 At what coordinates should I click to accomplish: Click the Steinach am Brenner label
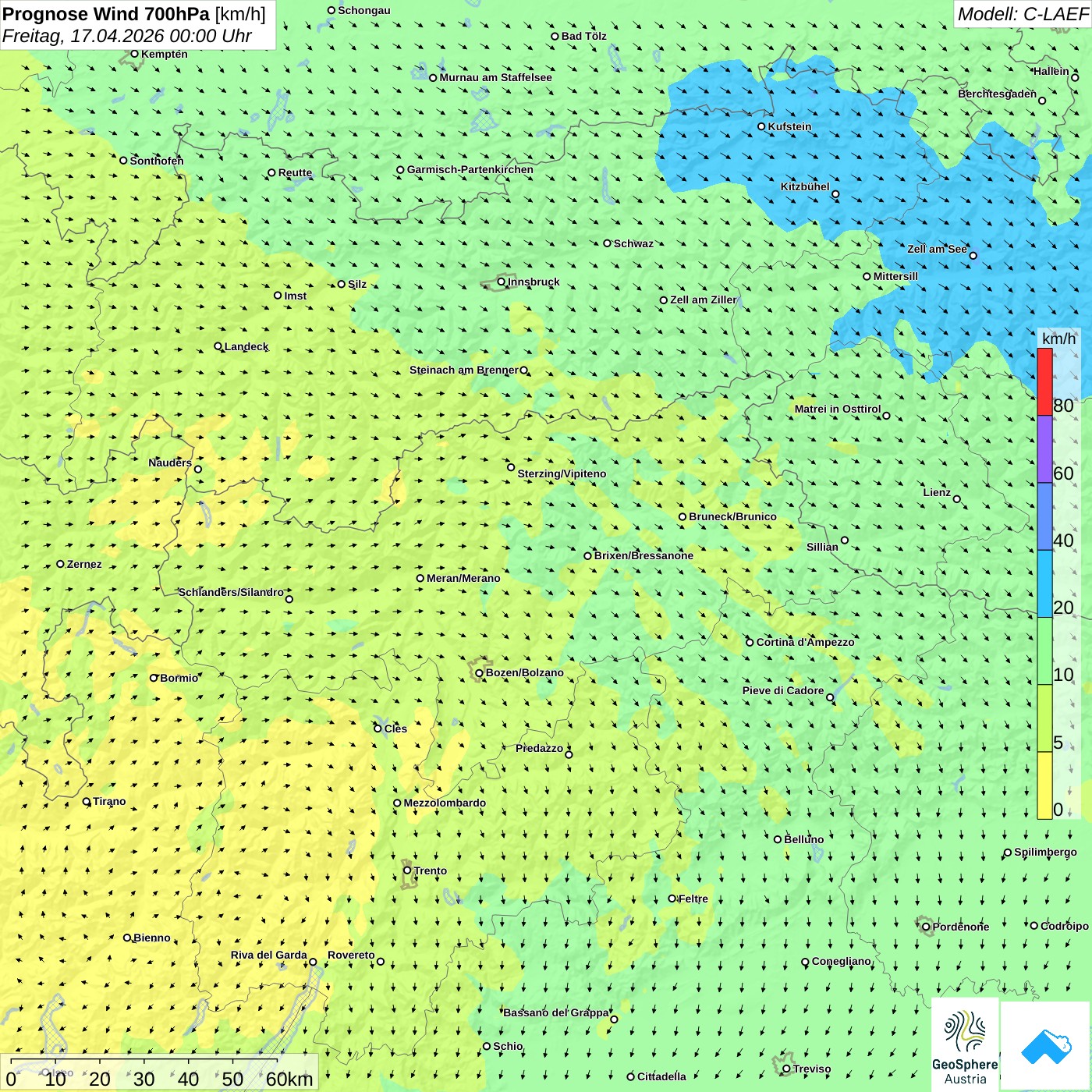tap(463, 370)
